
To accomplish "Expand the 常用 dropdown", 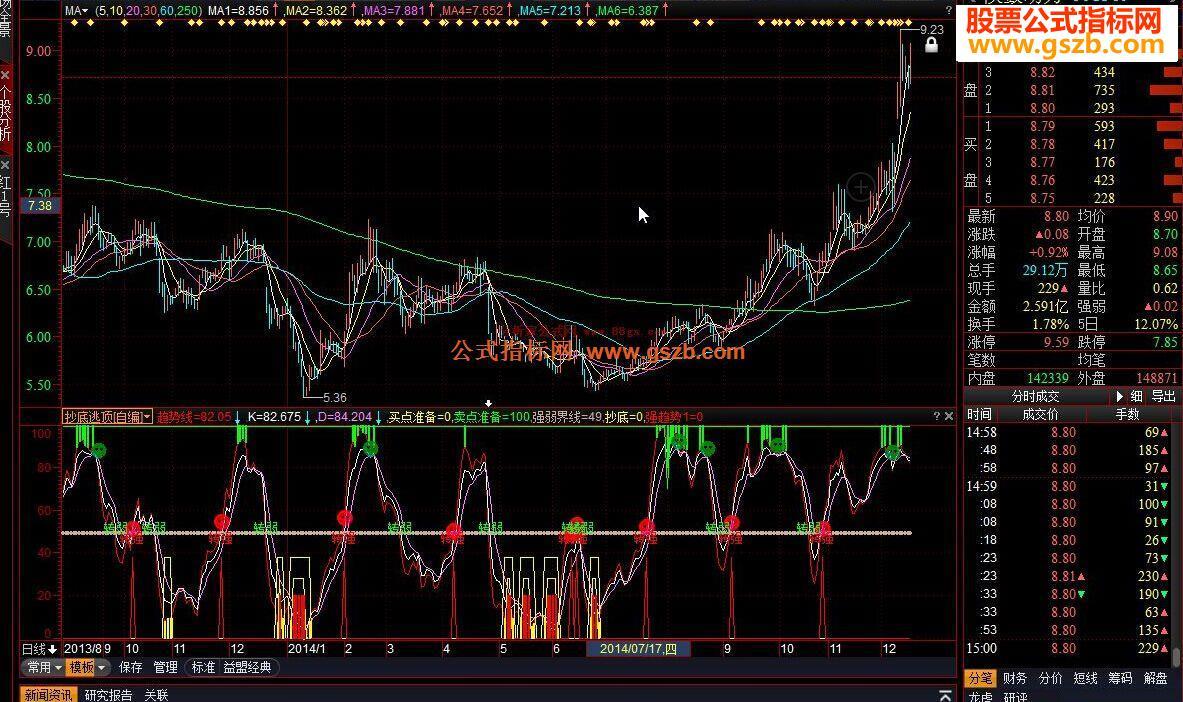I will [x=45, y=667].
